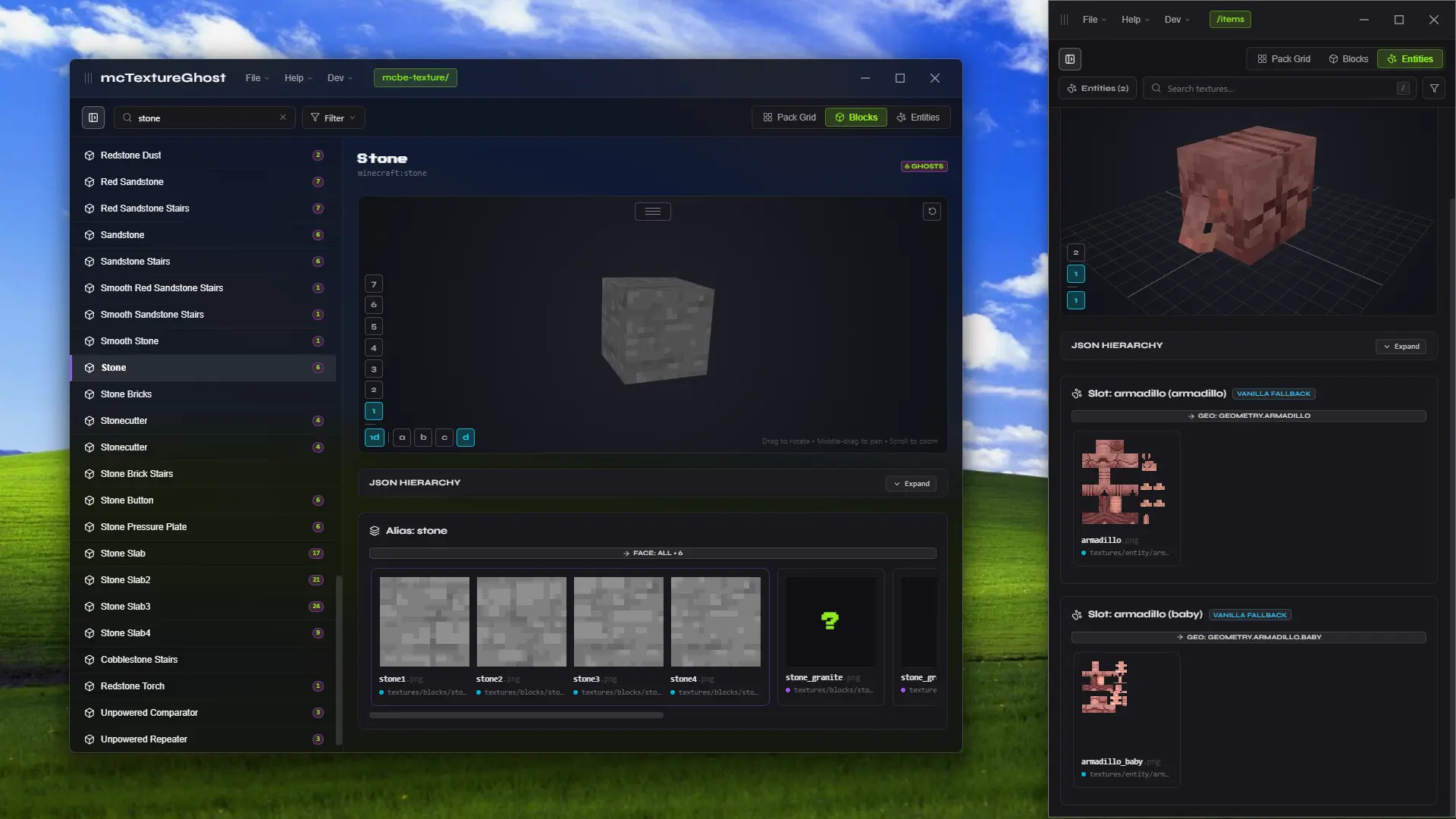Open the preview hamburger menu

click(x=653, y=212)
